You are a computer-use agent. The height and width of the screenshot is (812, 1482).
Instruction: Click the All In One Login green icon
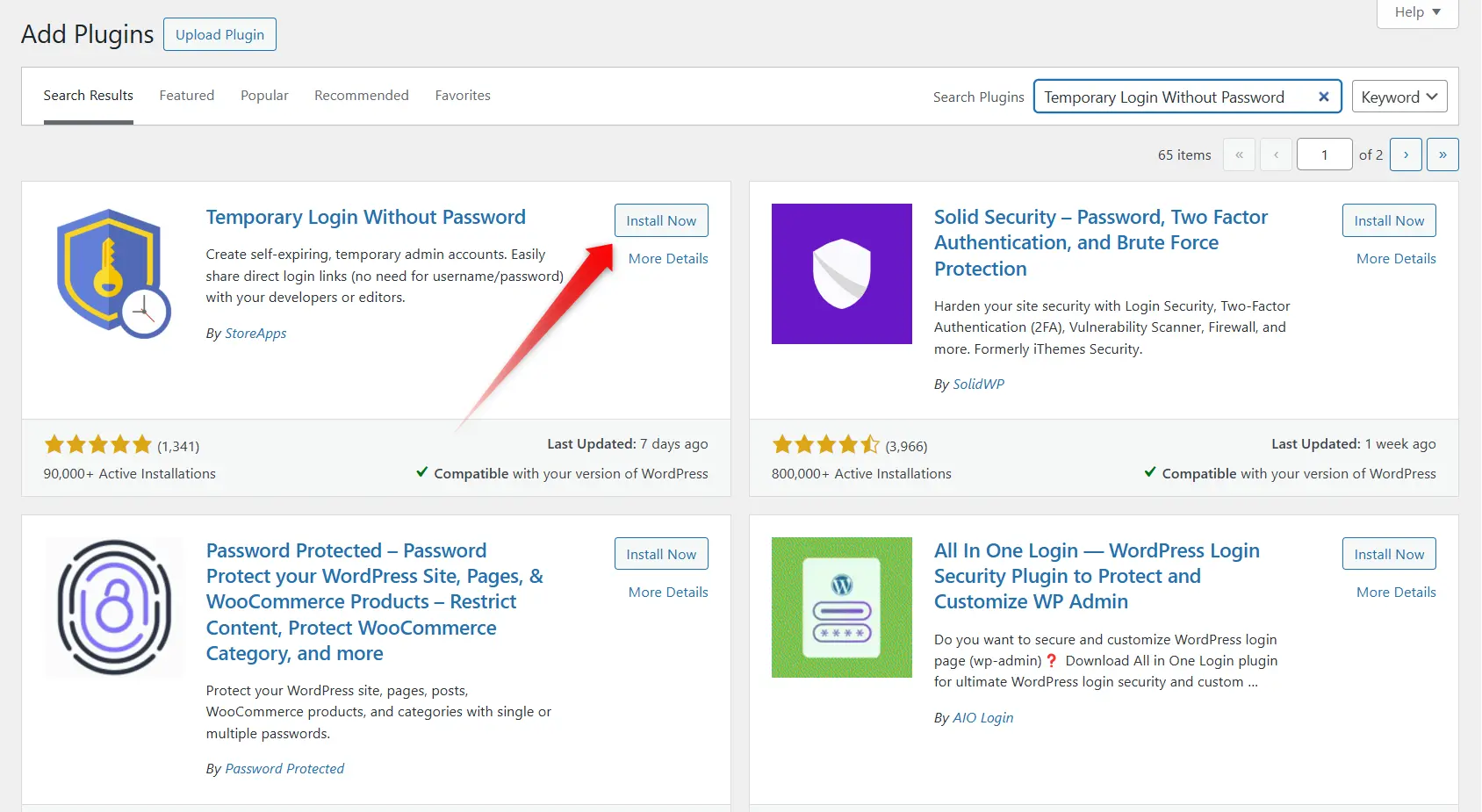pyautogui.click(x=841, y=607)
